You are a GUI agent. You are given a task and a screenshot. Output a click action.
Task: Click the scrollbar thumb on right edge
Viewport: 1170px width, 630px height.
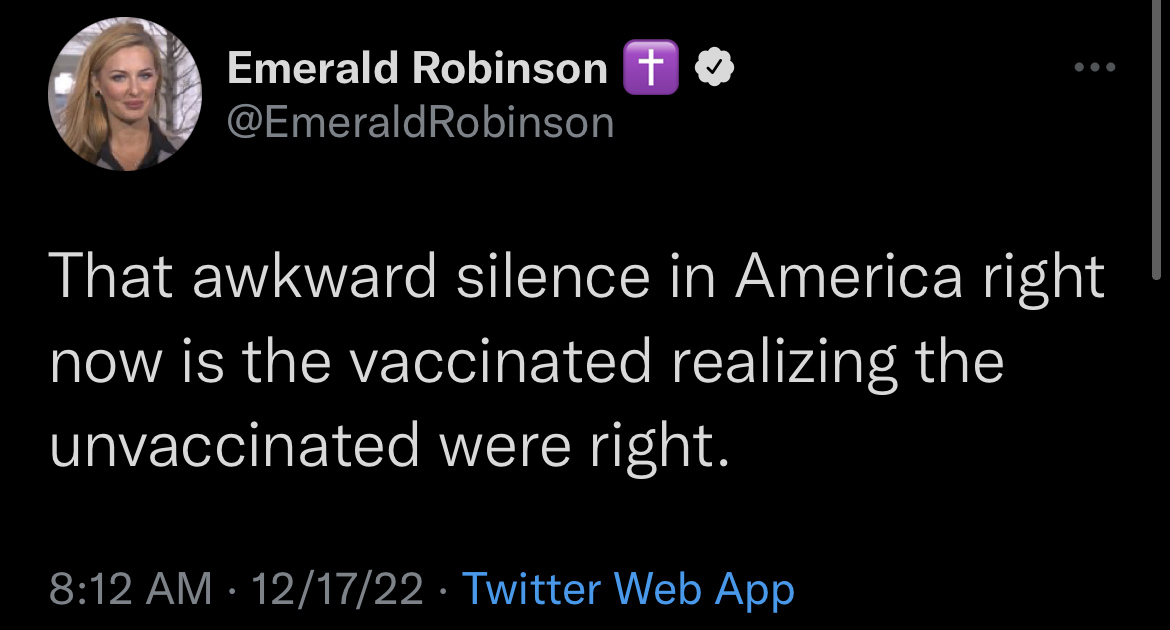(x=1156, y=140)
